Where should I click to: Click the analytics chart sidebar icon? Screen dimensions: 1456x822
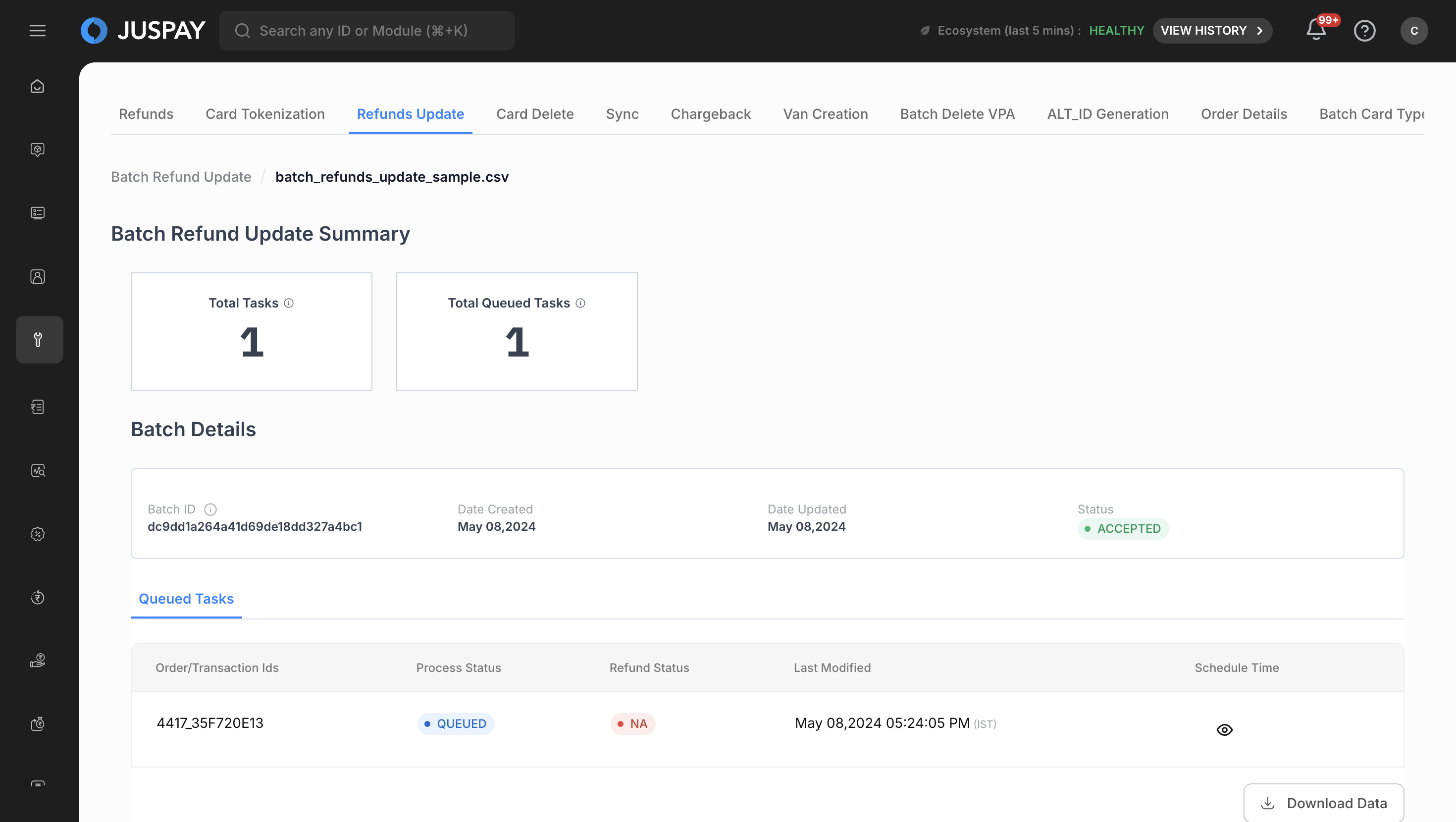(37, 470)
